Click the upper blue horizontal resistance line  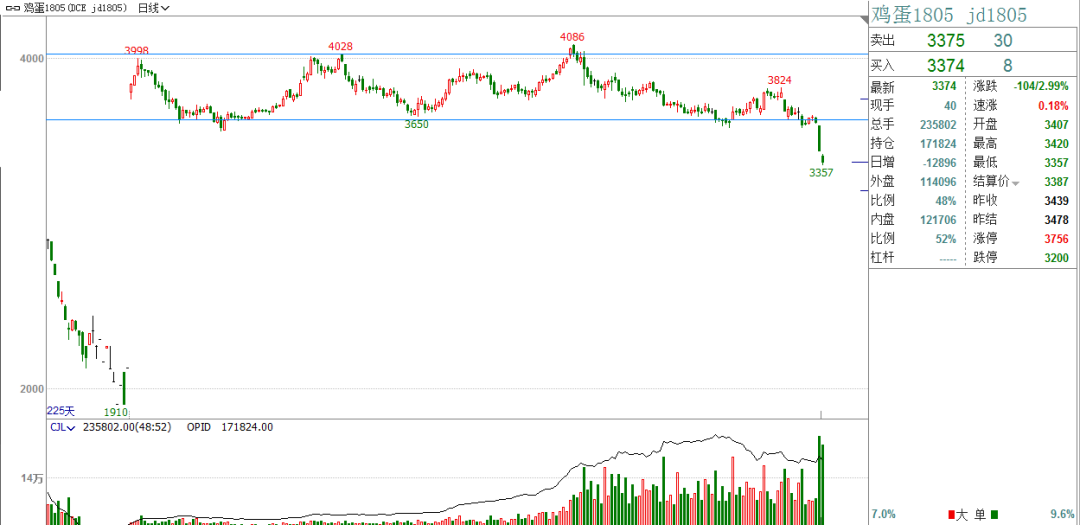(450, 54)
